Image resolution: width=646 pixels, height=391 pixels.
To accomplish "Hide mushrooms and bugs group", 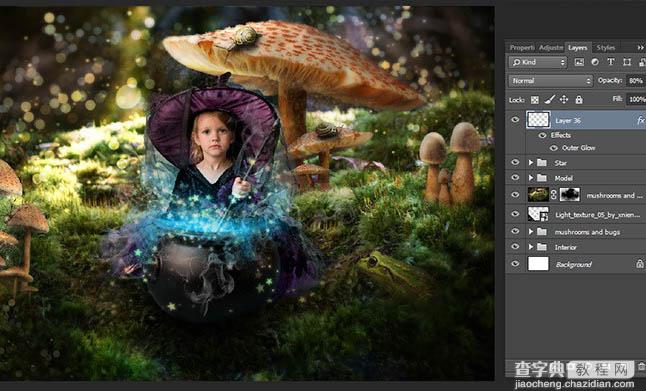I will (515, 232).
